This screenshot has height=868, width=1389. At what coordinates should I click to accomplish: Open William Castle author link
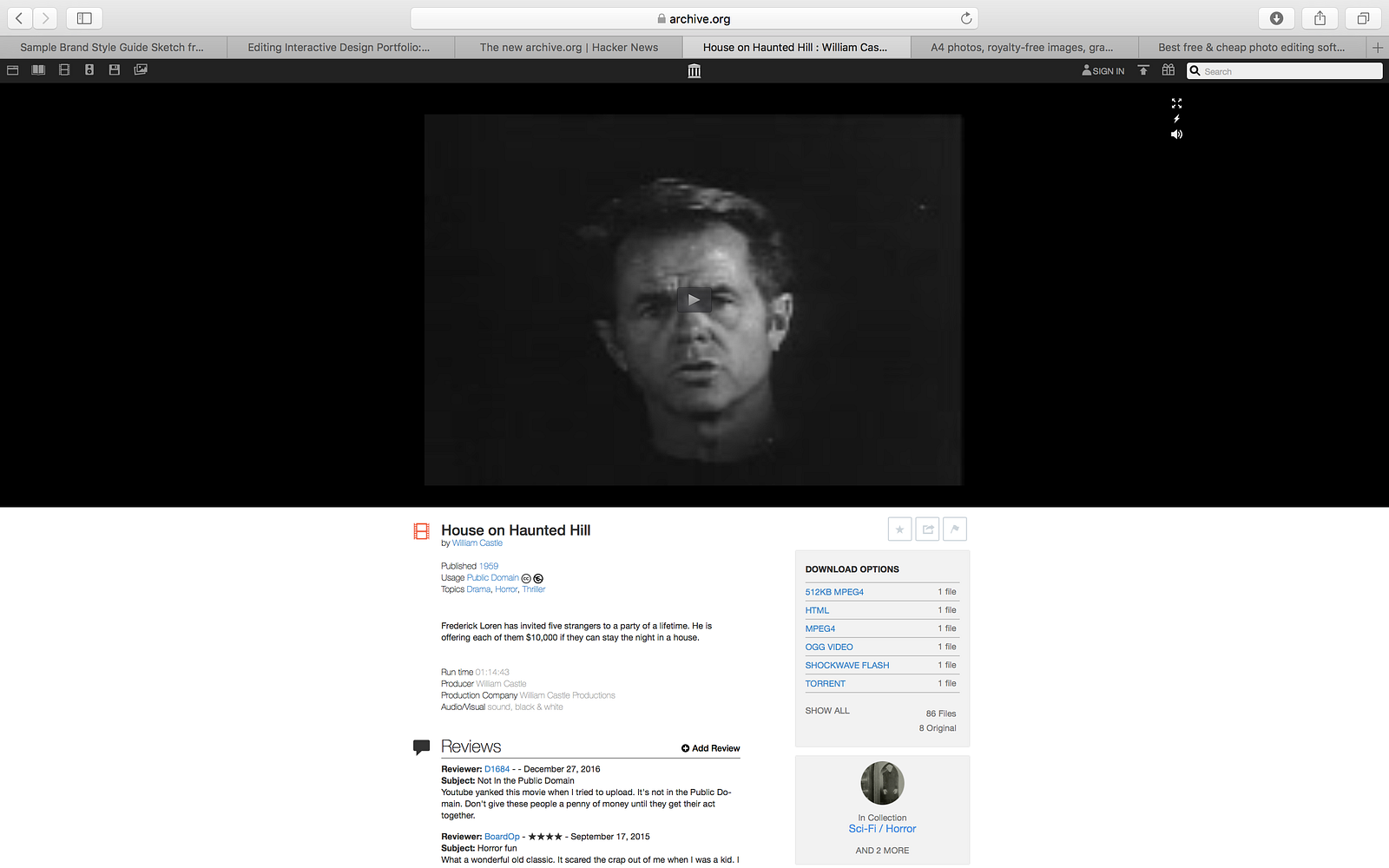click(477, 543)
